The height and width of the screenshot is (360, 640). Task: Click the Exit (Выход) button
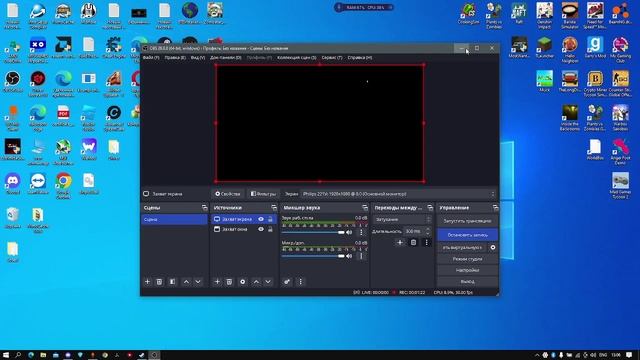pos(467,282)
